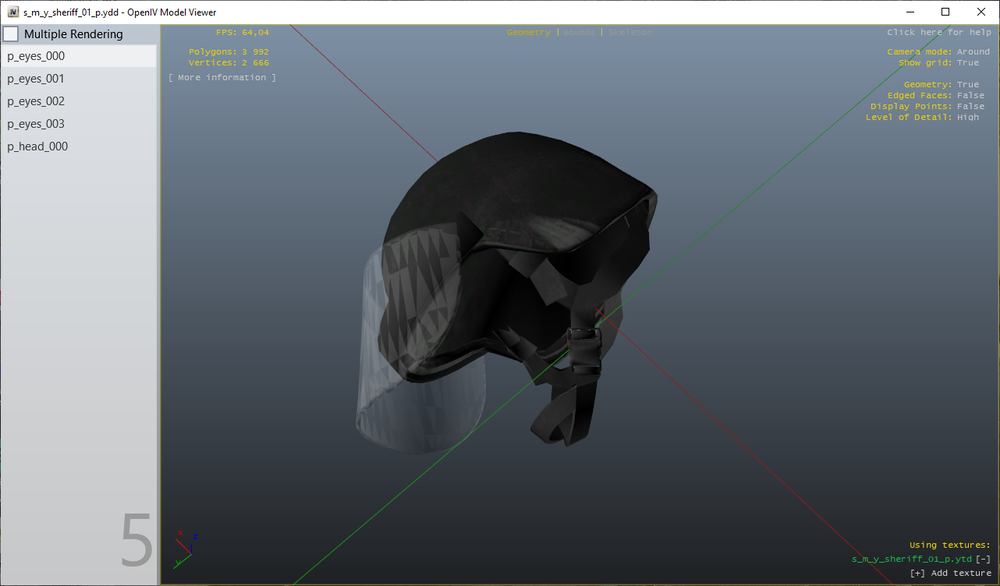1000x586 pixels.
Task: Change the Level of Detail 'High' value
Action: point(968,117)
